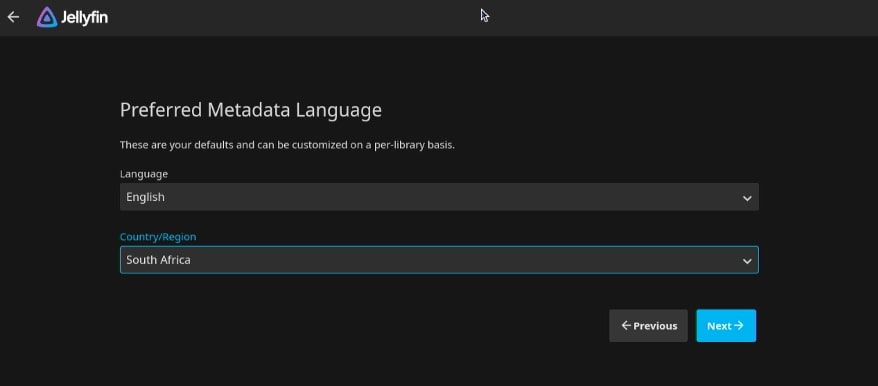Click the blue 'Country/Region' field label
Viewport: 878px width, 386px height.
pyautogui.click(x=158, y=236)
